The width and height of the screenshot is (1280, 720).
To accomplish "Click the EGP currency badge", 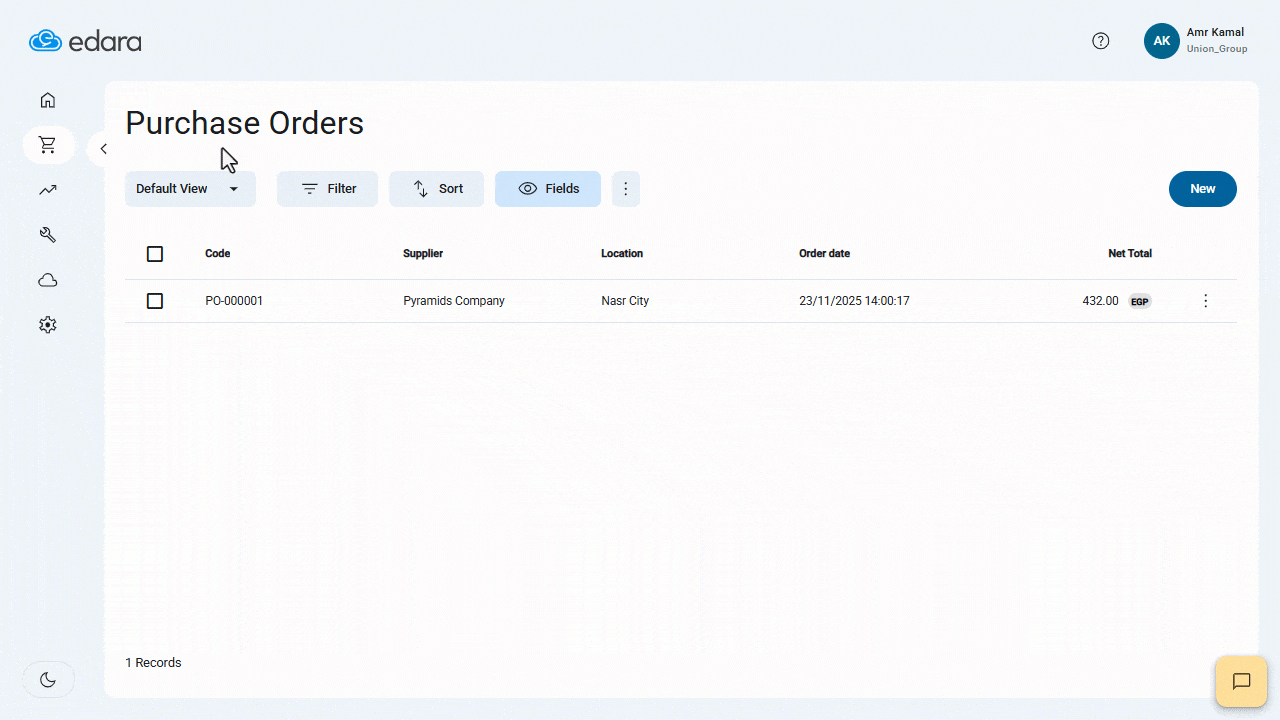I will tap(1140, 301).
